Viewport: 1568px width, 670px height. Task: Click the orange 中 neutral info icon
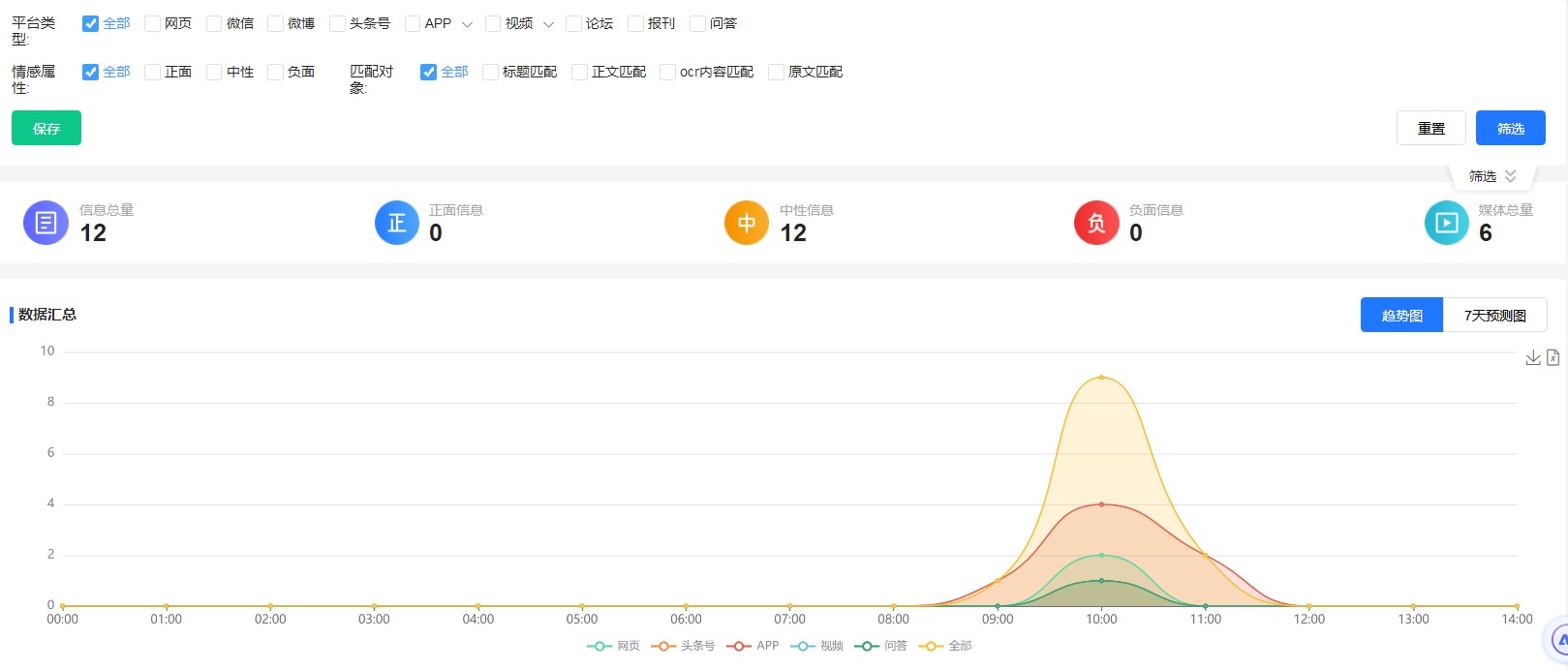(747, 223)
